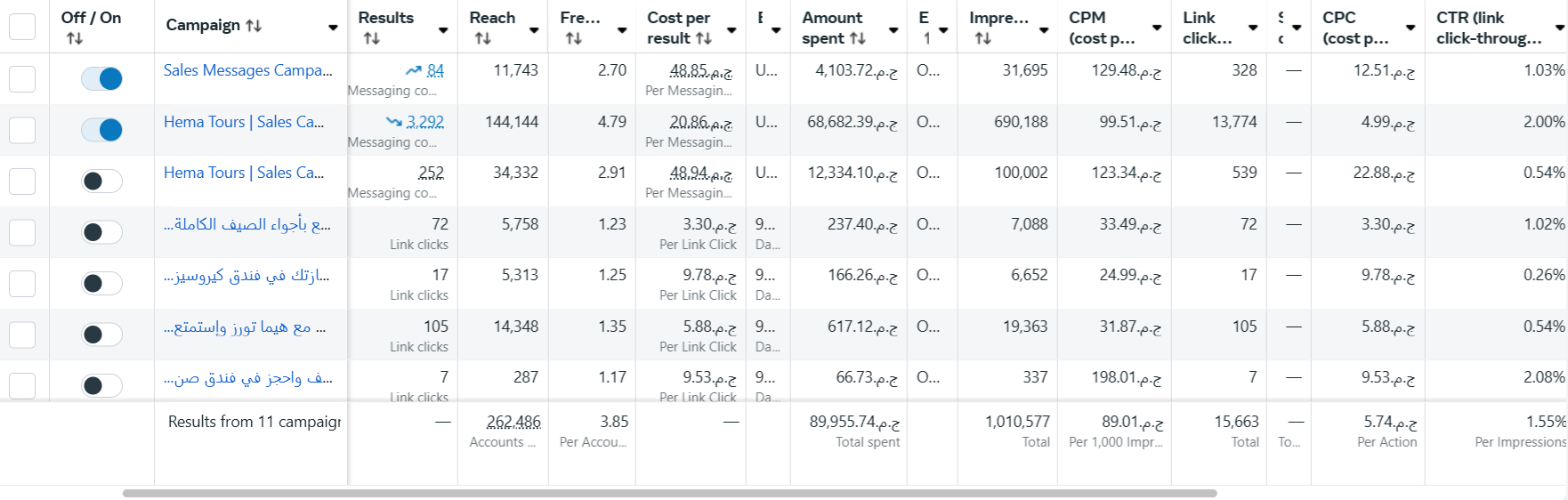Disable the Hema Tours campaign with 3,292 results

pos(101,130)
